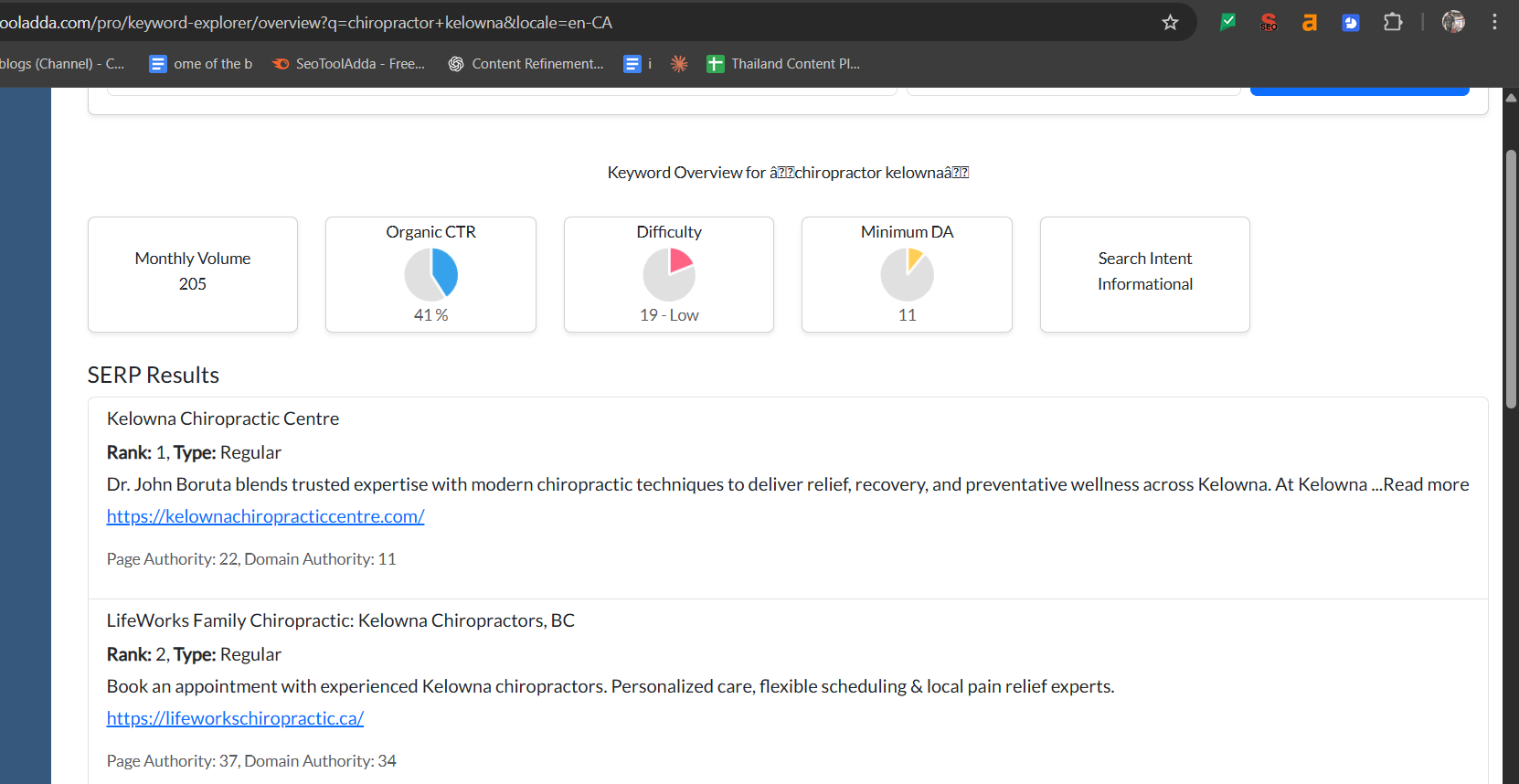Open the kelownachiropracticcentre.com link
This screenshot has height=784, width=1519.
click(265, 516)
